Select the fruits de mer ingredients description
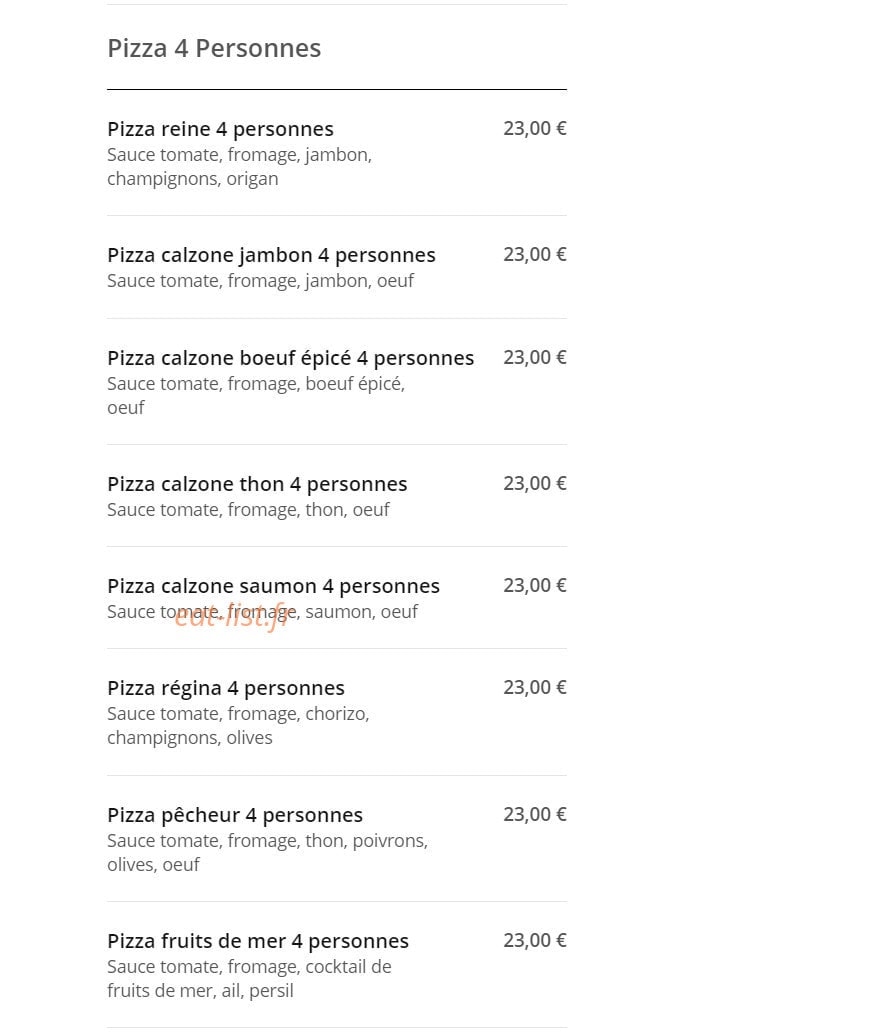This screenshot has height=1032, width=879. (x=249, y=979)
